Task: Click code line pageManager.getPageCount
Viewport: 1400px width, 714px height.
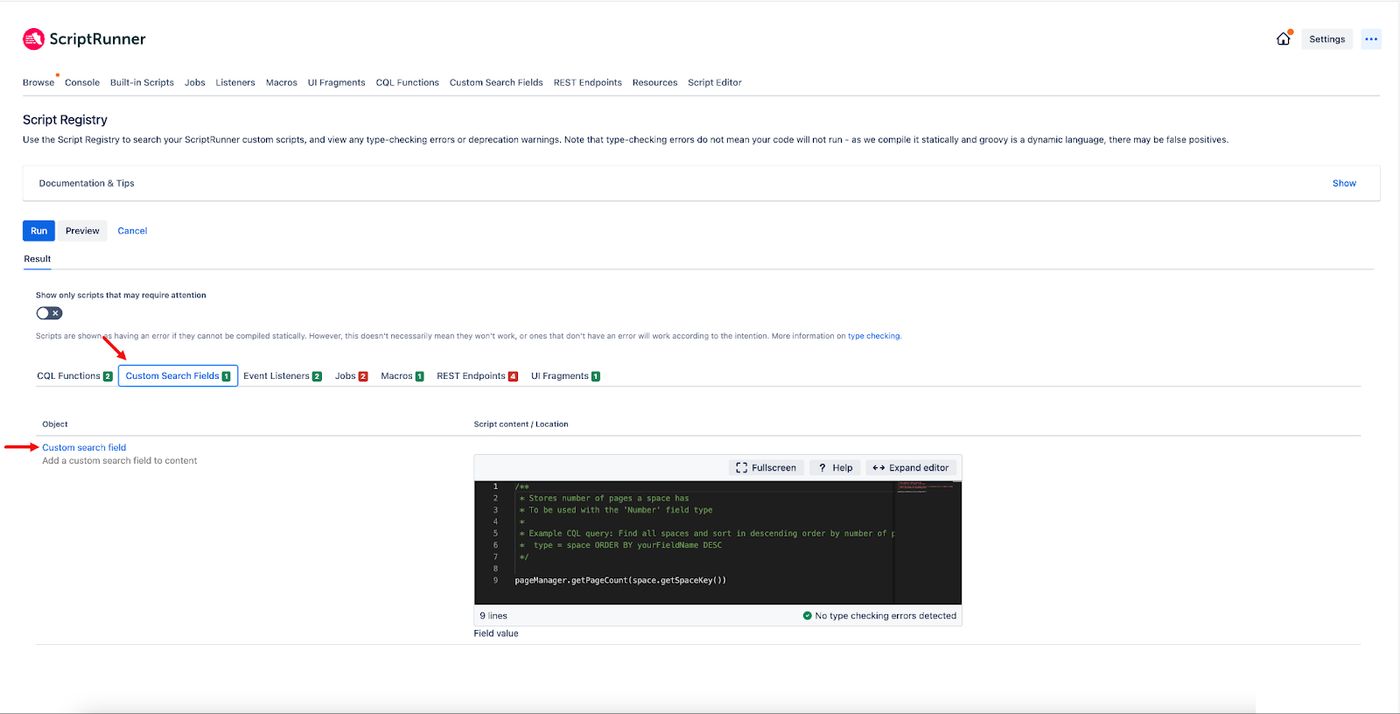Action: [620, 580]
